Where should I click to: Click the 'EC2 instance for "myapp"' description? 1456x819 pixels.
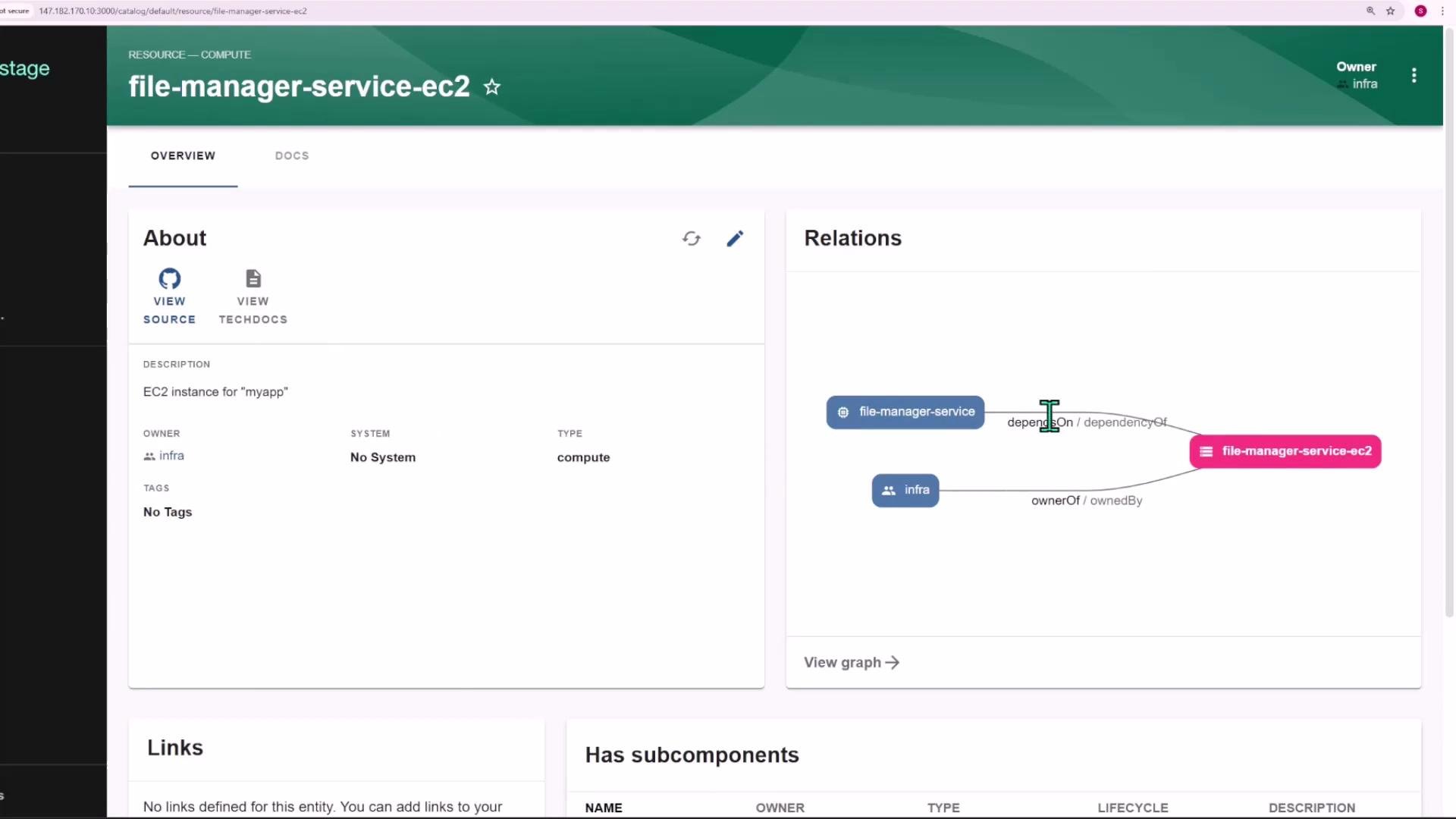[215, 392]
